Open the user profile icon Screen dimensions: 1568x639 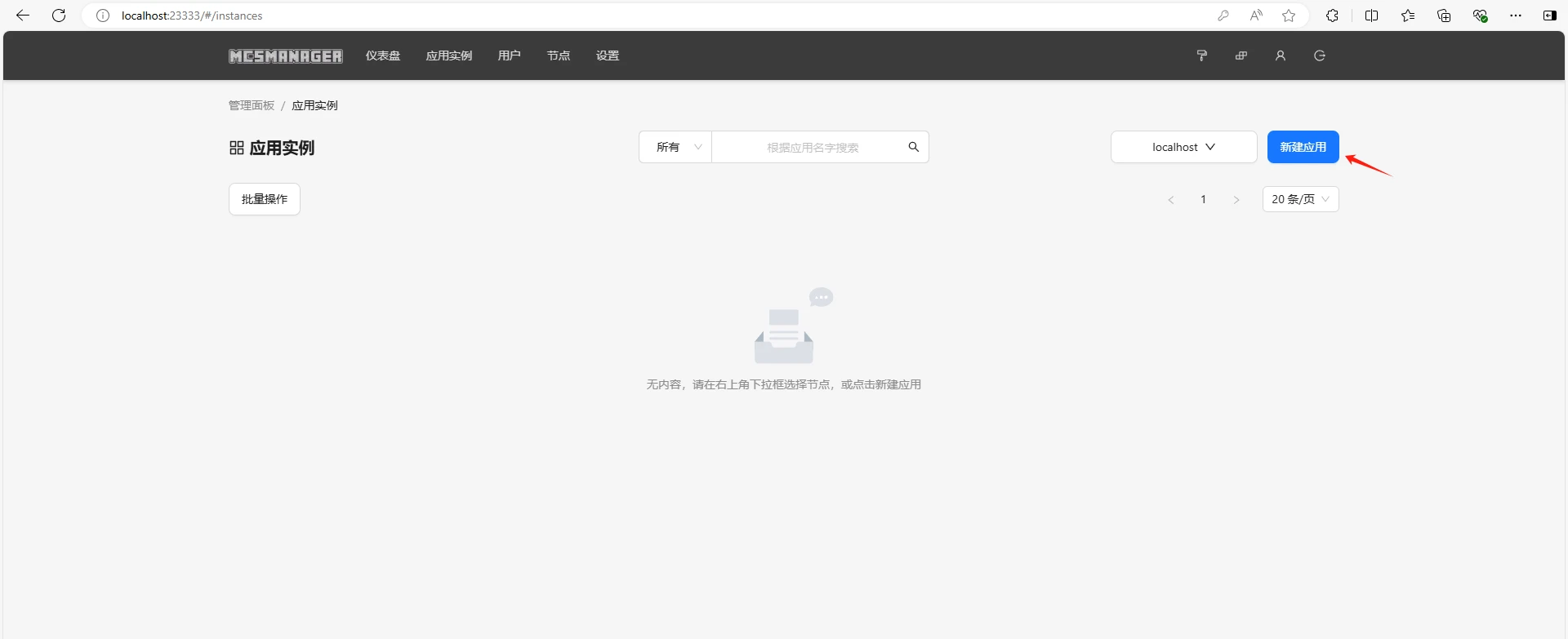1280,55
